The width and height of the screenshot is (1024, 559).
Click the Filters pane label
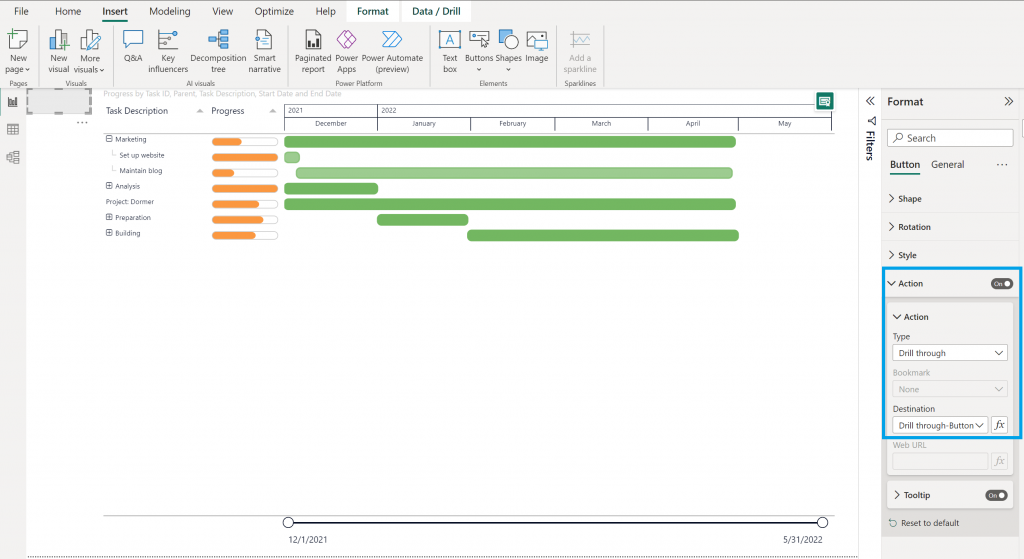pyautogui.click(x=870, y=145)
